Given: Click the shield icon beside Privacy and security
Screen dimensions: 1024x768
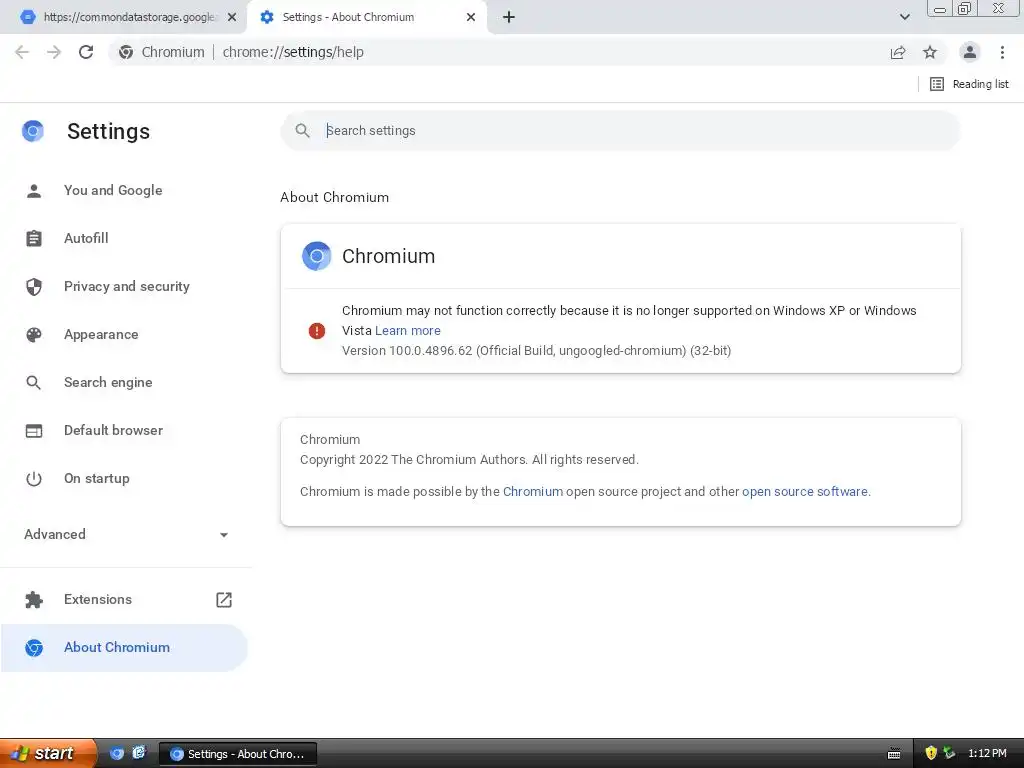Looking at the screenshot, I should 34,287.
